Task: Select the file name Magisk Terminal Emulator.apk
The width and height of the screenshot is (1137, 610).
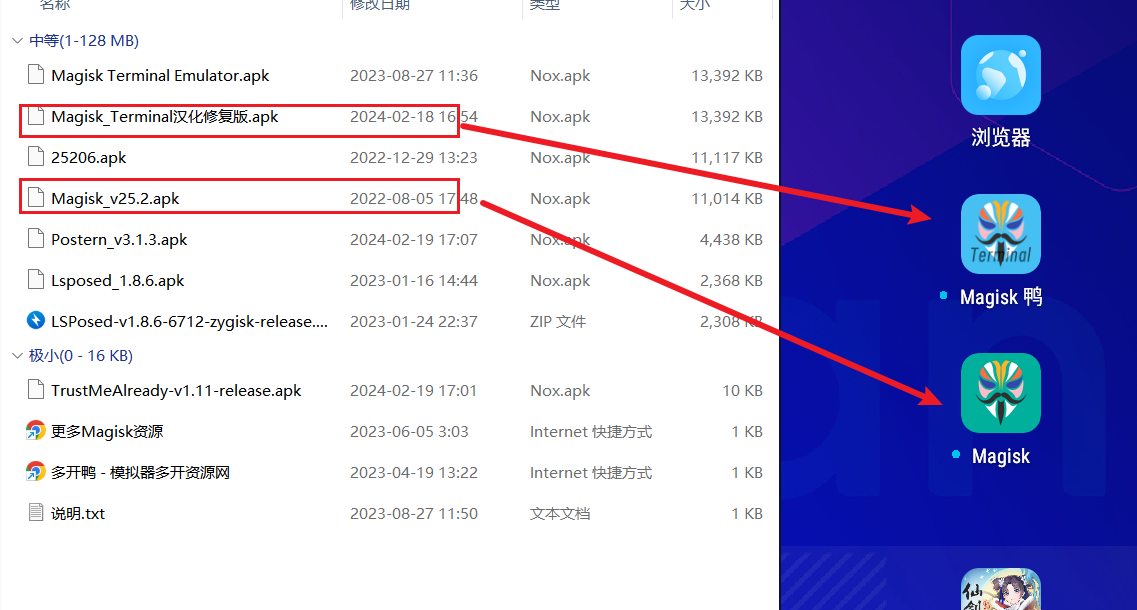Action: (x=160, y=75)
